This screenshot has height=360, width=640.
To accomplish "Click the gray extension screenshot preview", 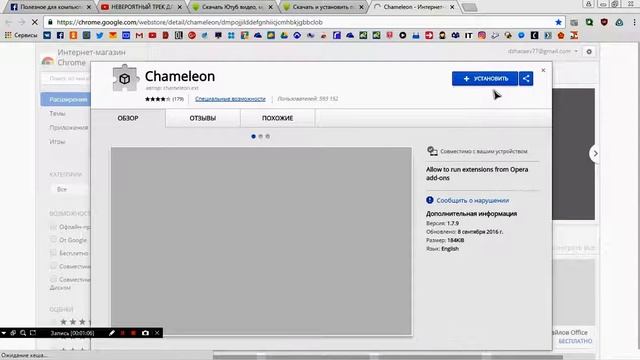I will (x=261, y=241).
